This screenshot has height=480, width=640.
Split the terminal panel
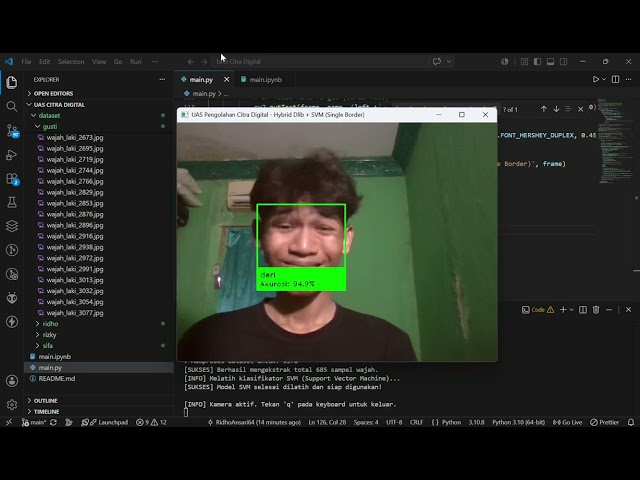click(583, 310)
